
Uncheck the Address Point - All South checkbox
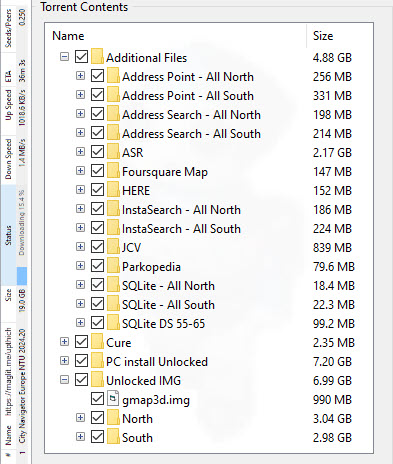tap(97, 95)
